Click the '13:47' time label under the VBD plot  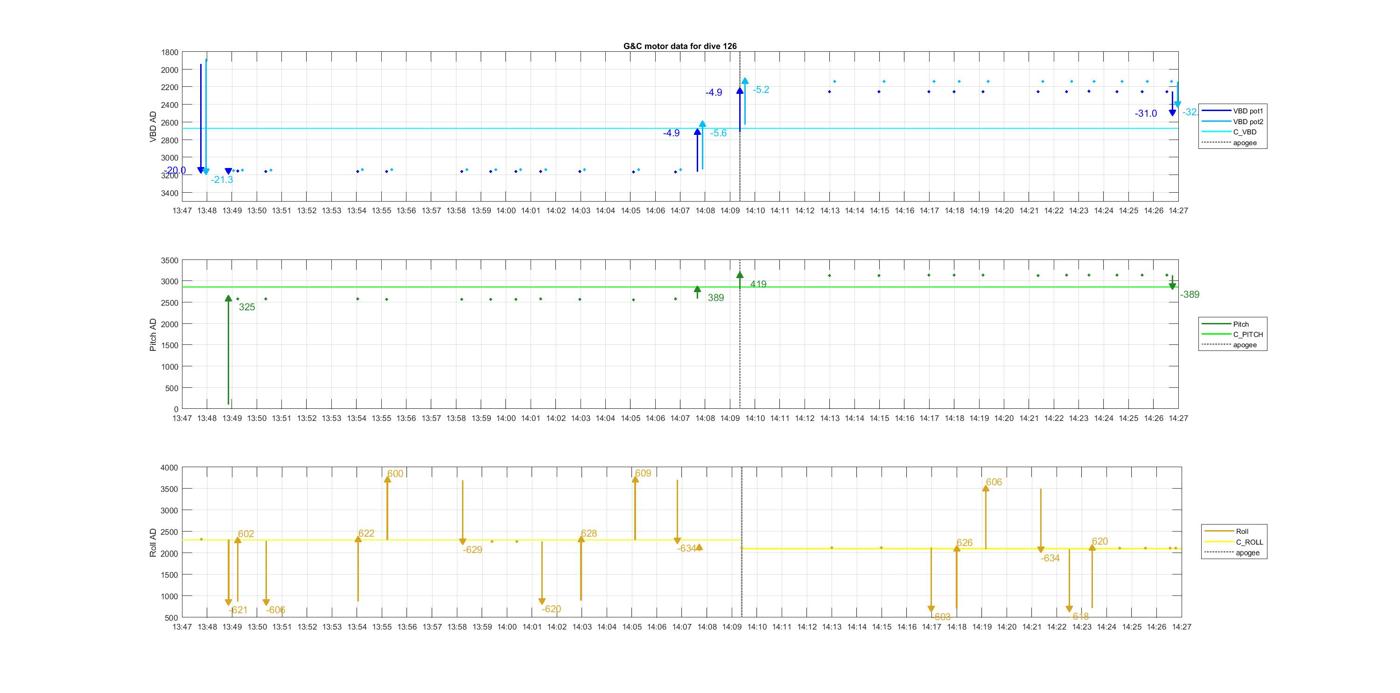pos(182,211)
